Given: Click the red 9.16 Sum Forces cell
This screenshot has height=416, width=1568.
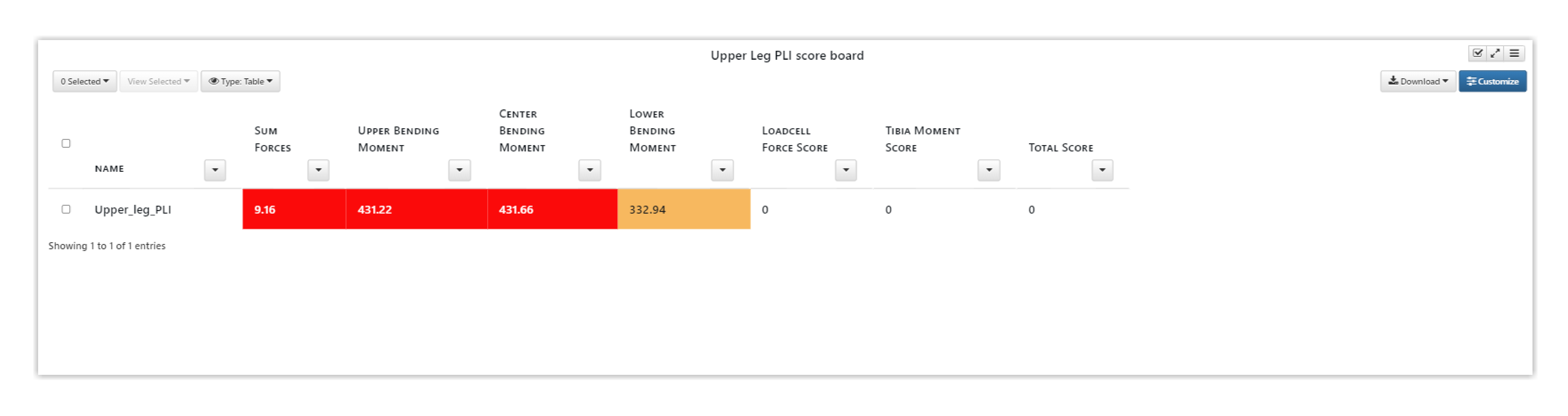Looking at the screenshot, I should (x=294, y=209).
